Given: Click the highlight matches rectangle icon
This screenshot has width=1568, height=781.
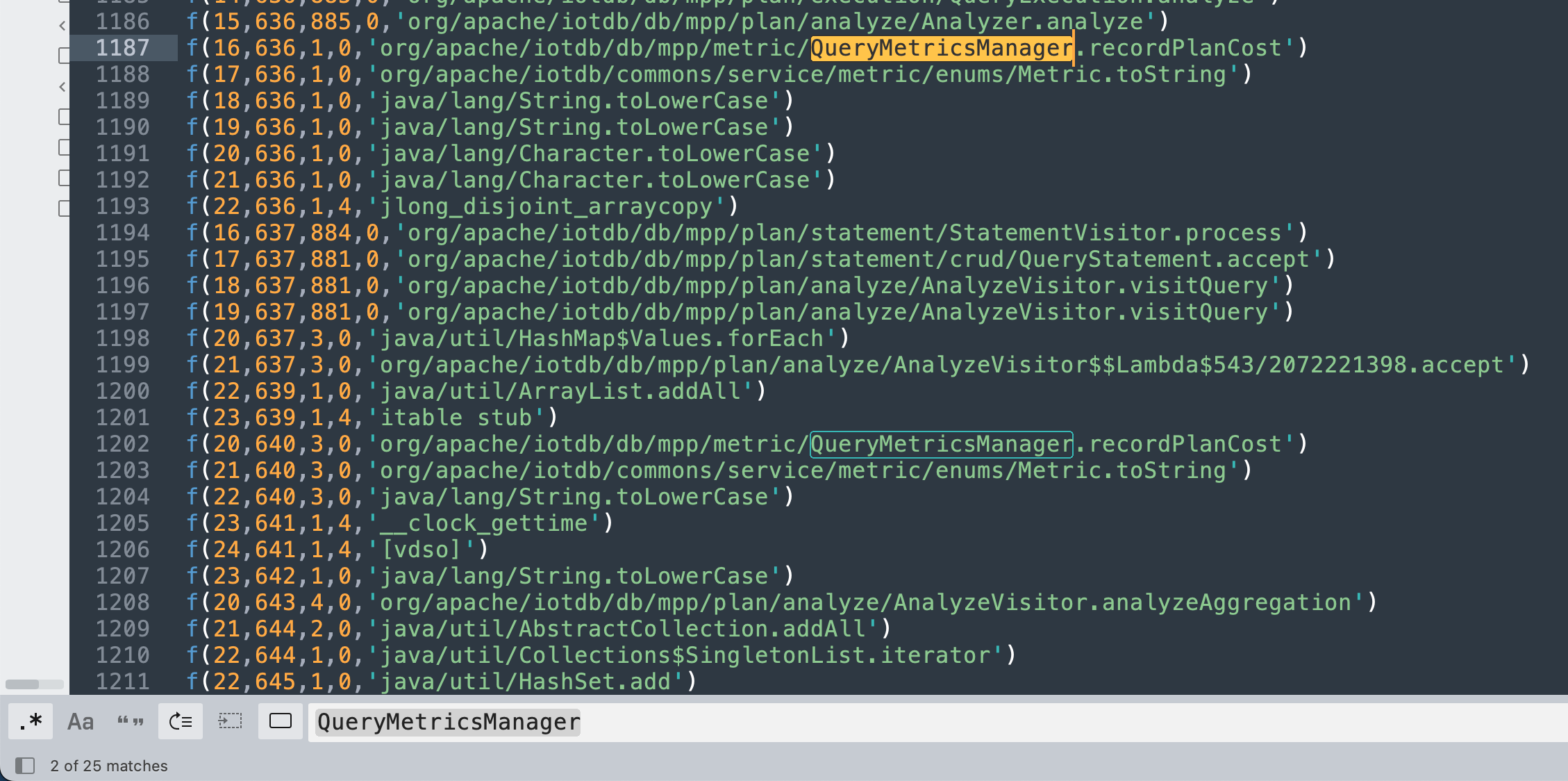Looking at the screenshot, I should [x=281, y=722].
